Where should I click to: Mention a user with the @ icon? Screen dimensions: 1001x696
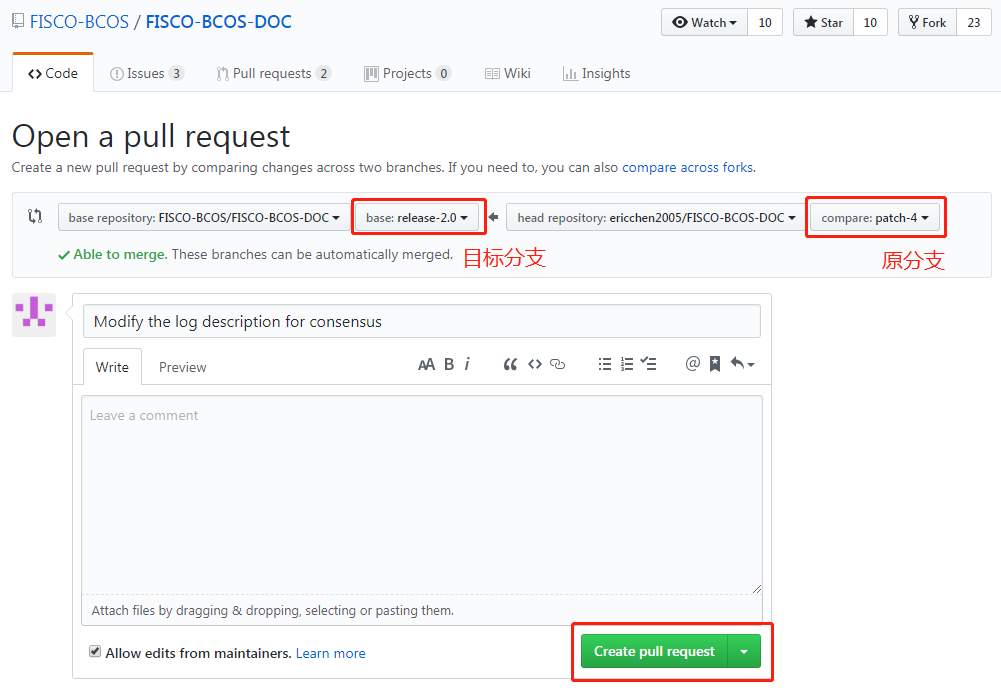(693, 363)
